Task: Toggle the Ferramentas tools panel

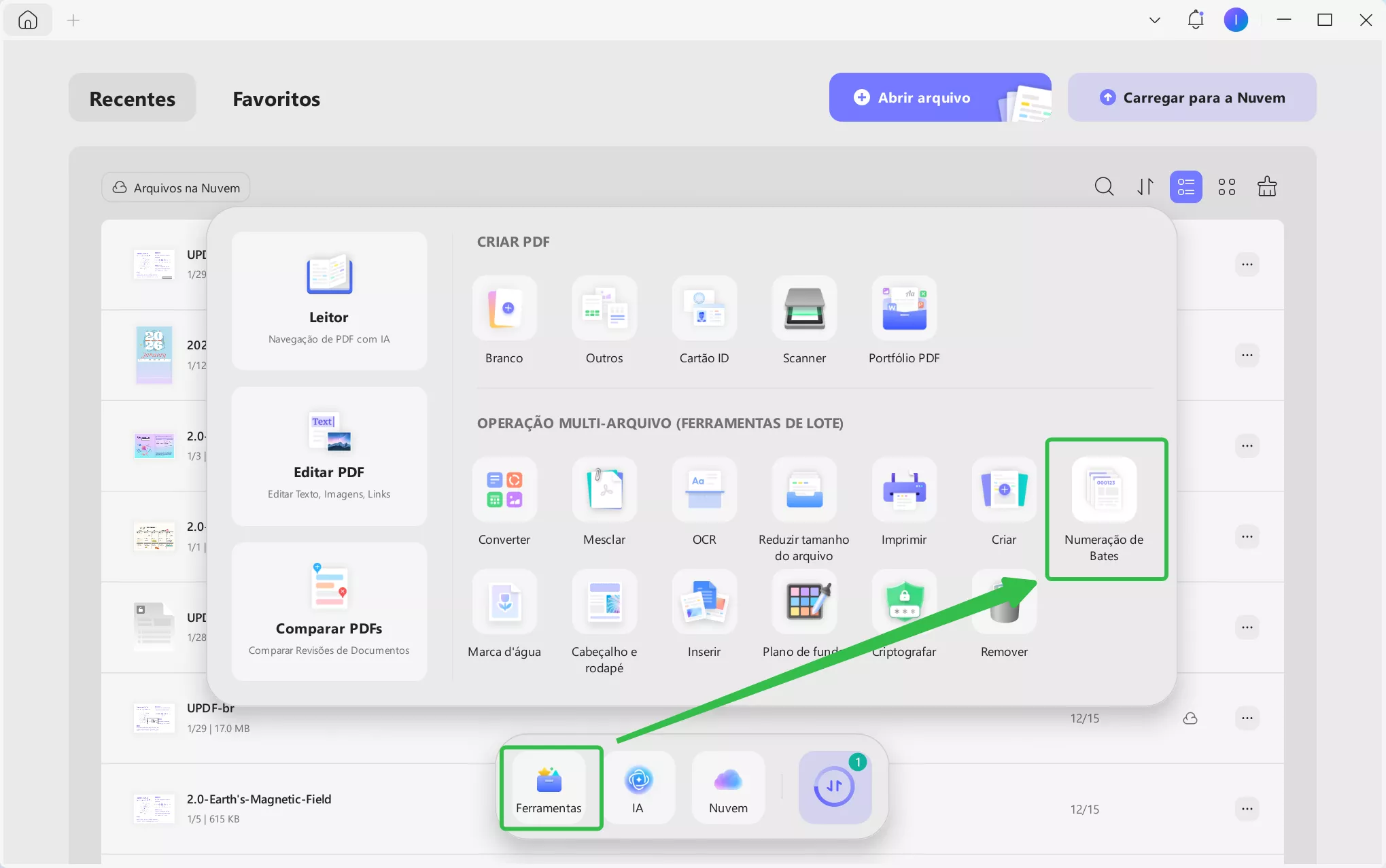Action: (549, 788)
